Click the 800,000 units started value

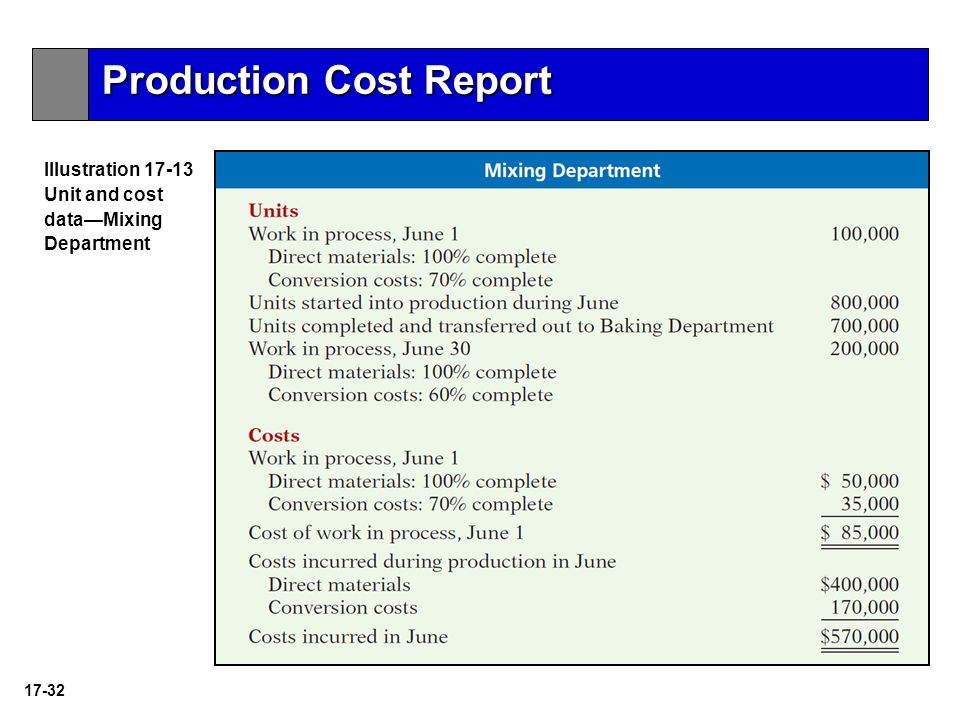864,302
